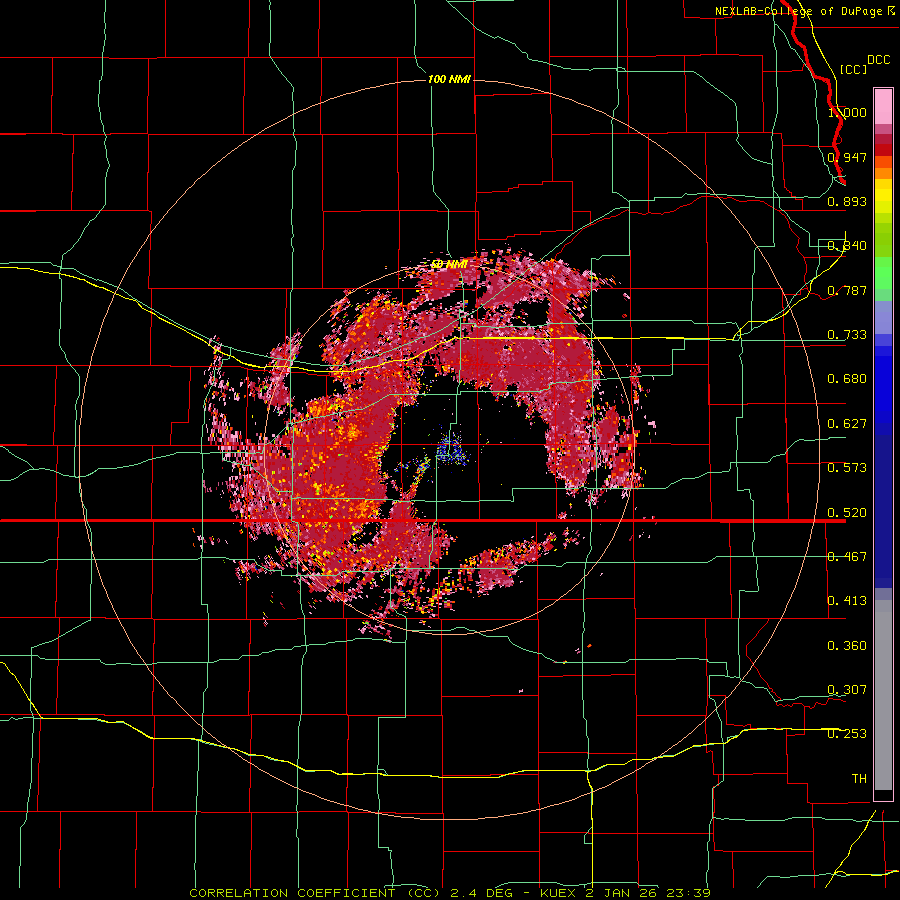Click the 0.893 legend value
This screenshot has height=900, width=900.
847,201
